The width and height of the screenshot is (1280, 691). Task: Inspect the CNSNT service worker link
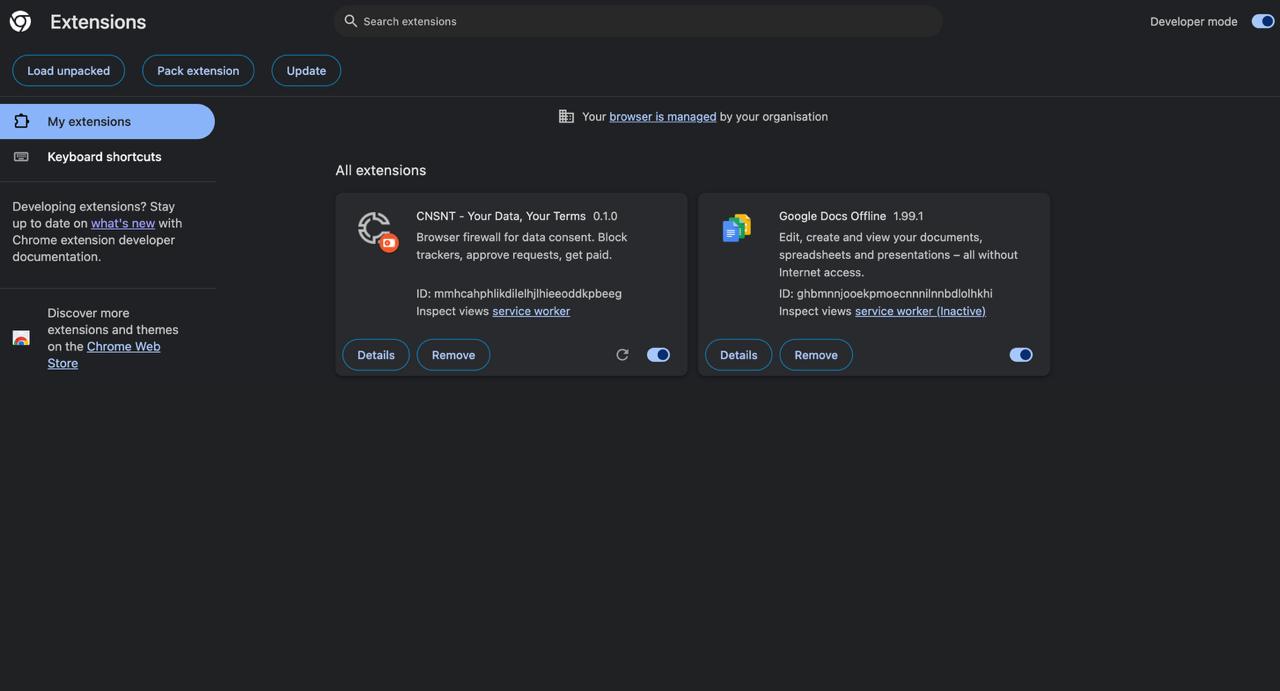(x=531, y=311)
